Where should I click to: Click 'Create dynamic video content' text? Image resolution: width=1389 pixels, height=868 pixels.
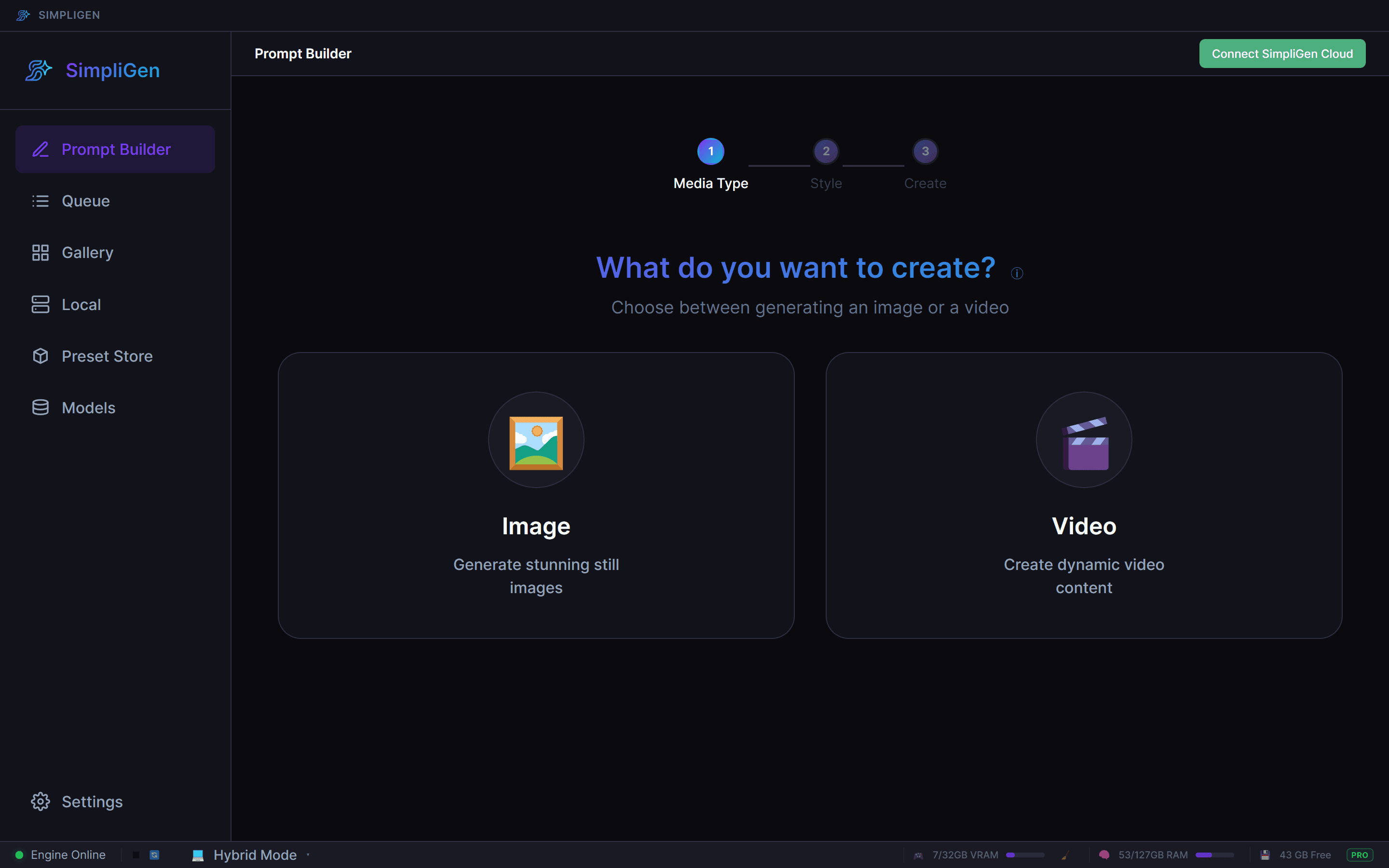click(x=1084, y=576)
